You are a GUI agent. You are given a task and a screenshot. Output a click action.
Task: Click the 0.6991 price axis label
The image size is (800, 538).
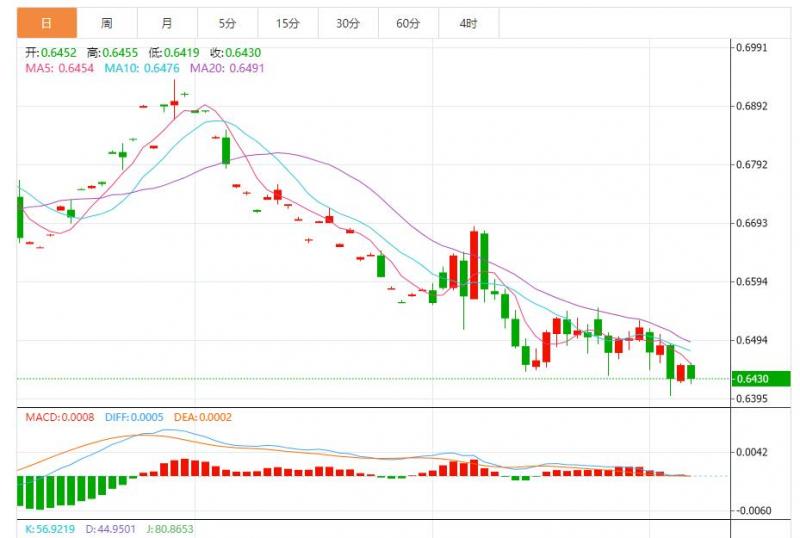pyautogui.click(x=751, y=48)
